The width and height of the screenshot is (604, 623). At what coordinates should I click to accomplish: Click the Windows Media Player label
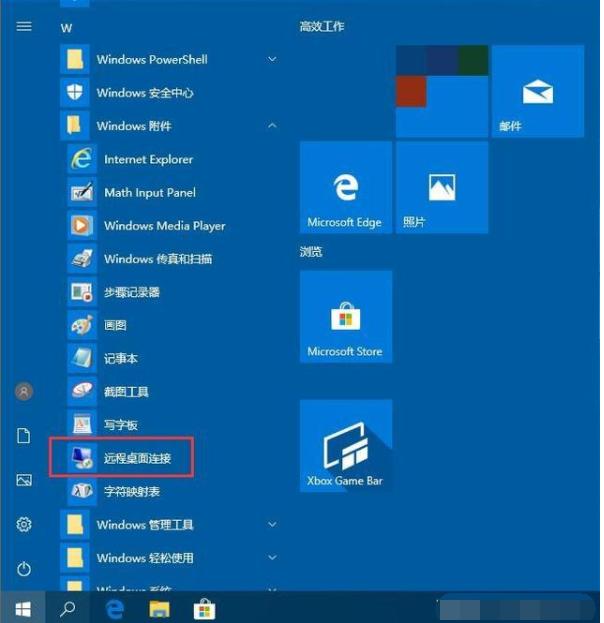click(x=165, y=226)
